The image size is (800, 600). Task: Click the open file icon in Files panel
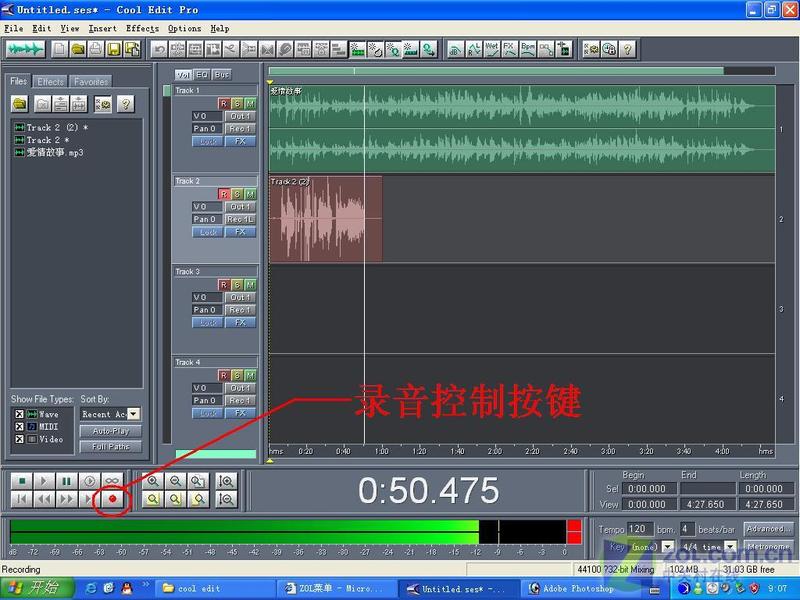[x=20, y=104]
